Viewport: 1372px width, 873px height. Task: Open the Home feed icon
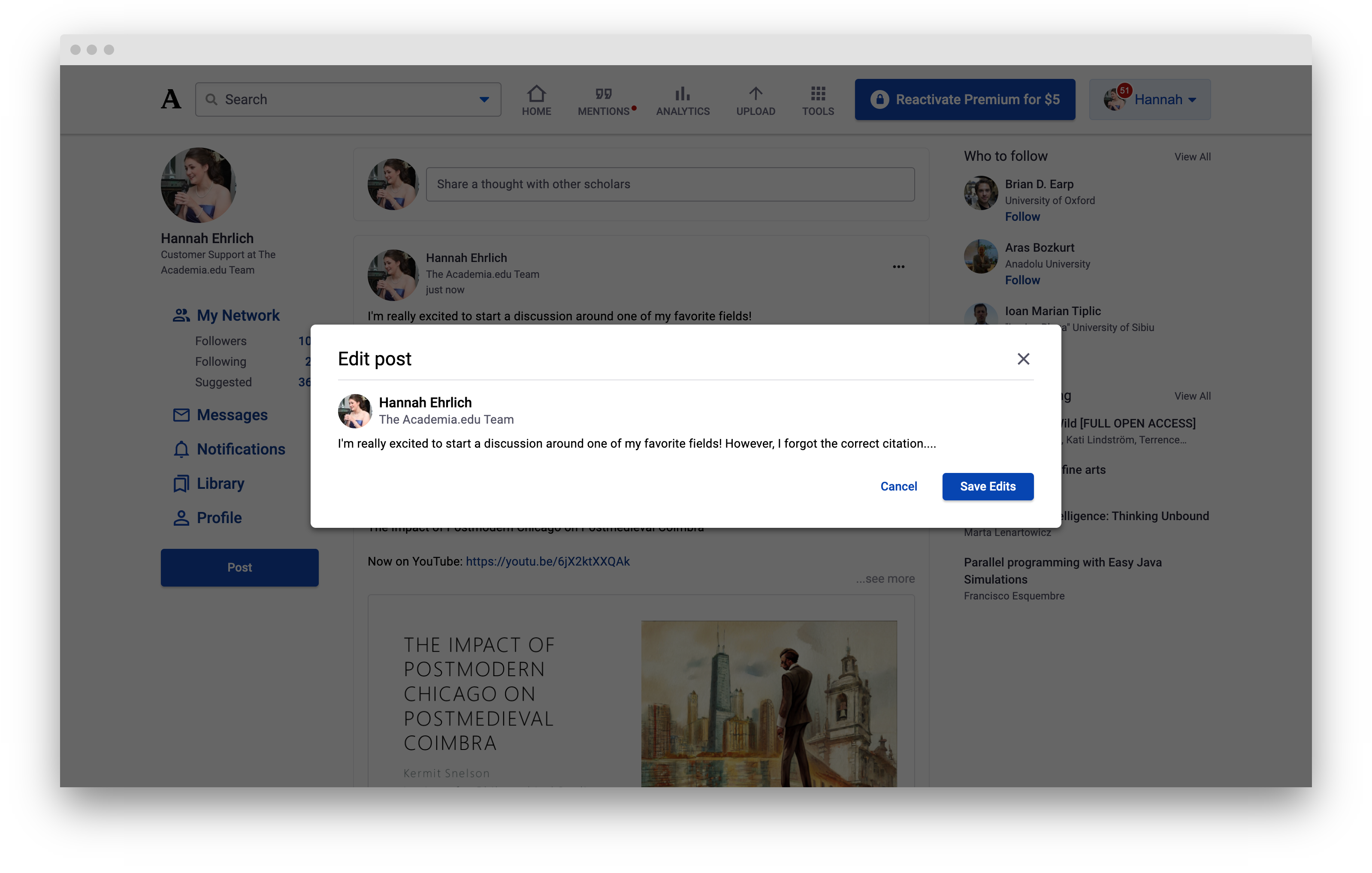(536, 94)
